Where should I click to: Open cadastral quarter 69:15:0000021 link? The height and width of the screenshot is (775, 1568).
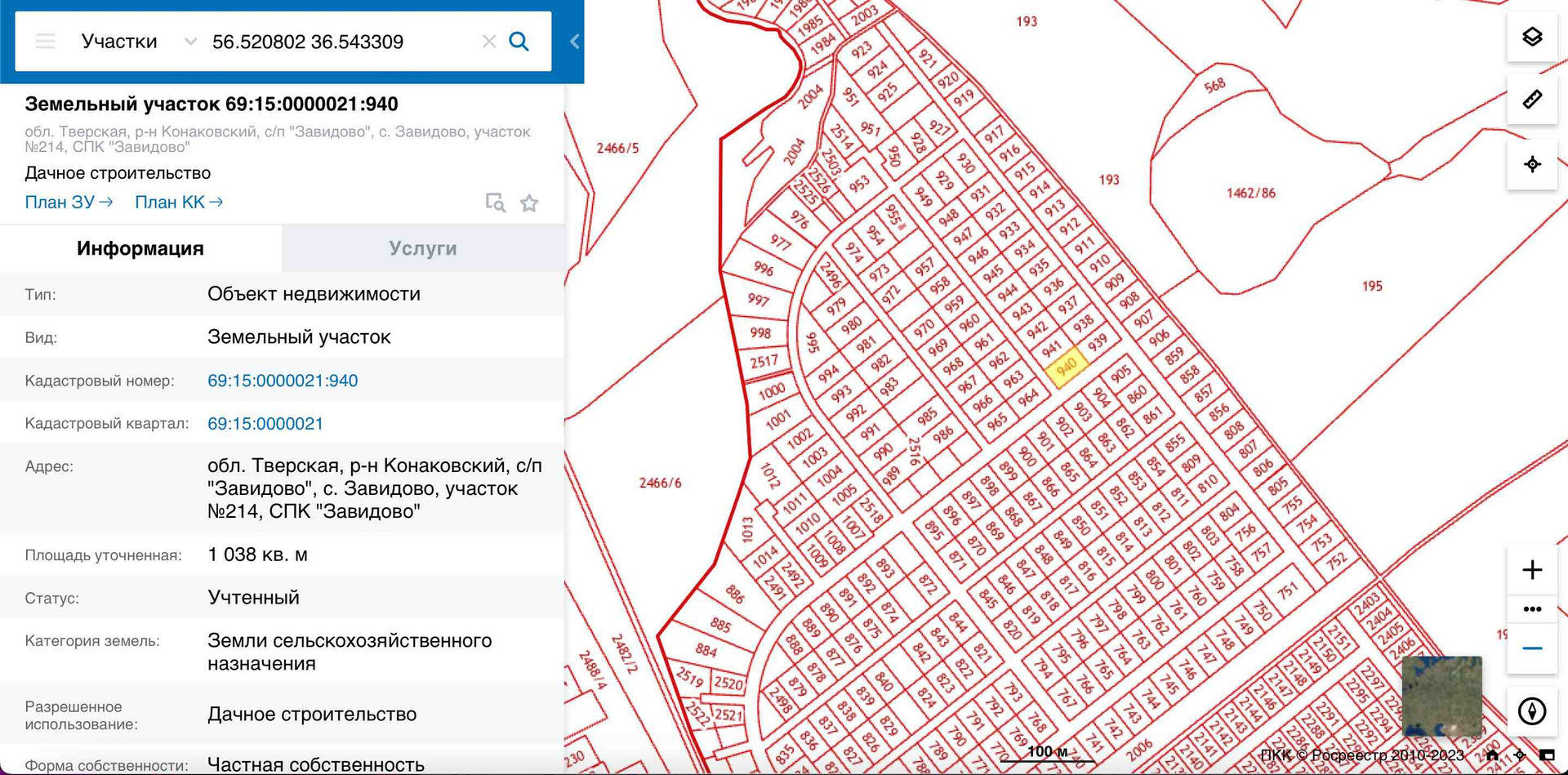tap(265, 424)
